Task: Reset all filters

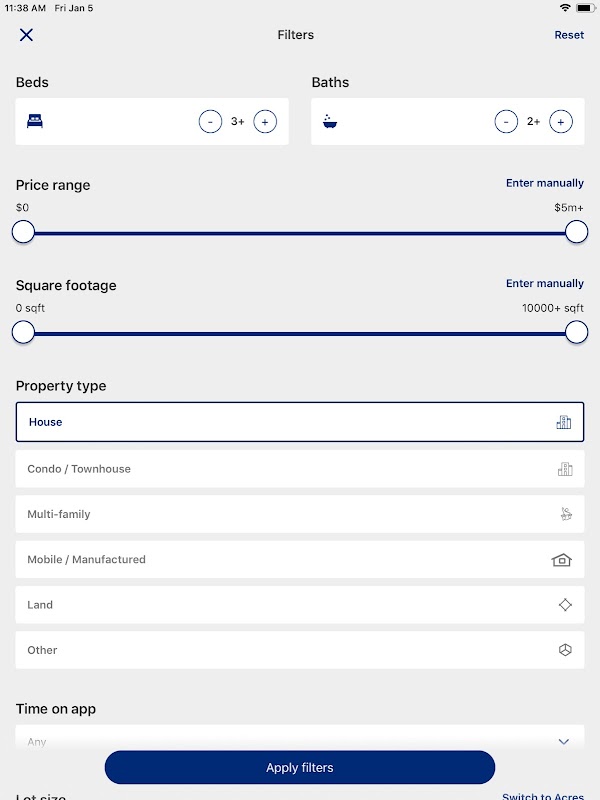Action: click(569, 35)
